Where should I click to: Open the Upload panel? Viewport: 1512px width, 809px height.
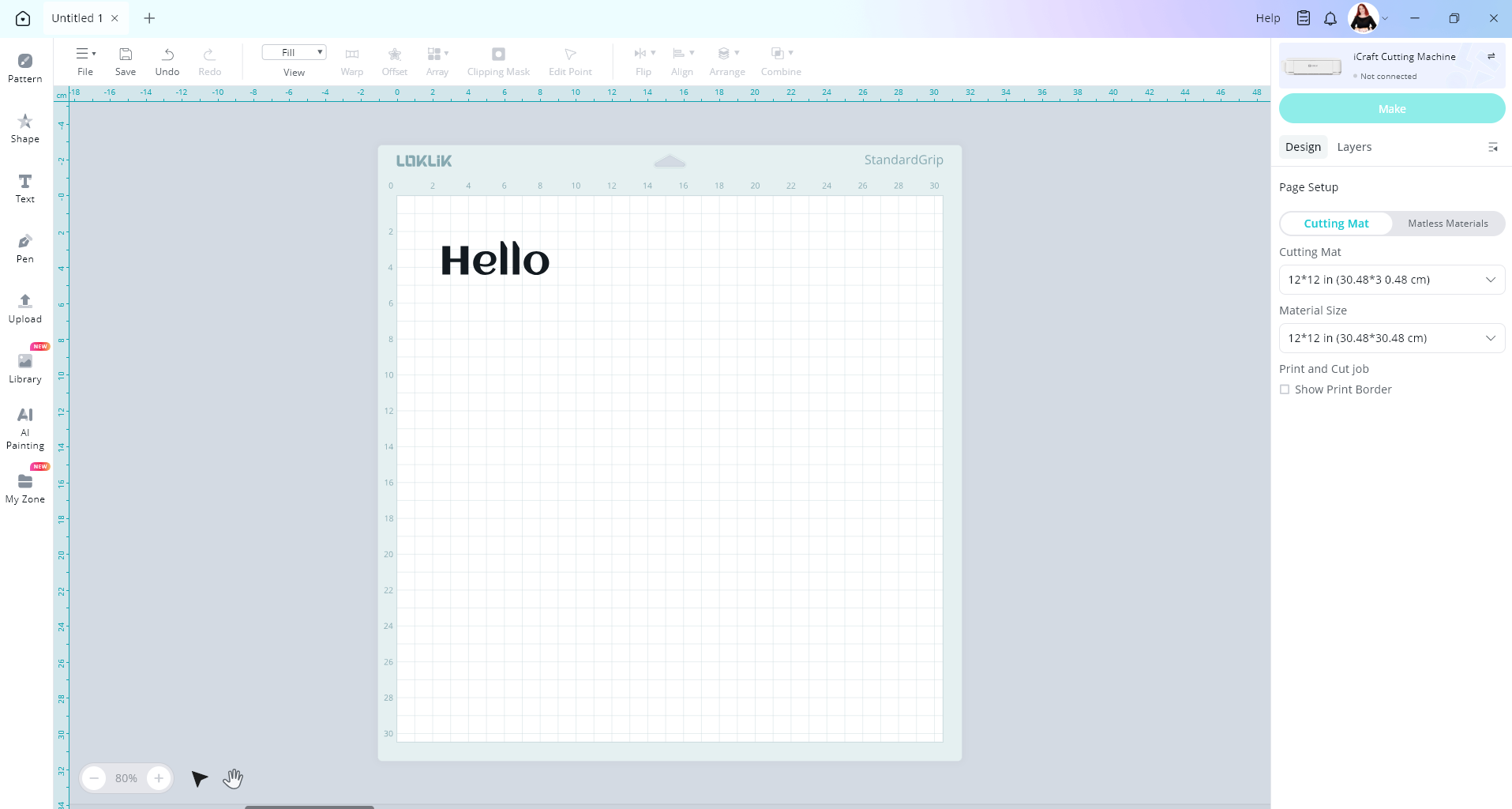pos(25,308)
